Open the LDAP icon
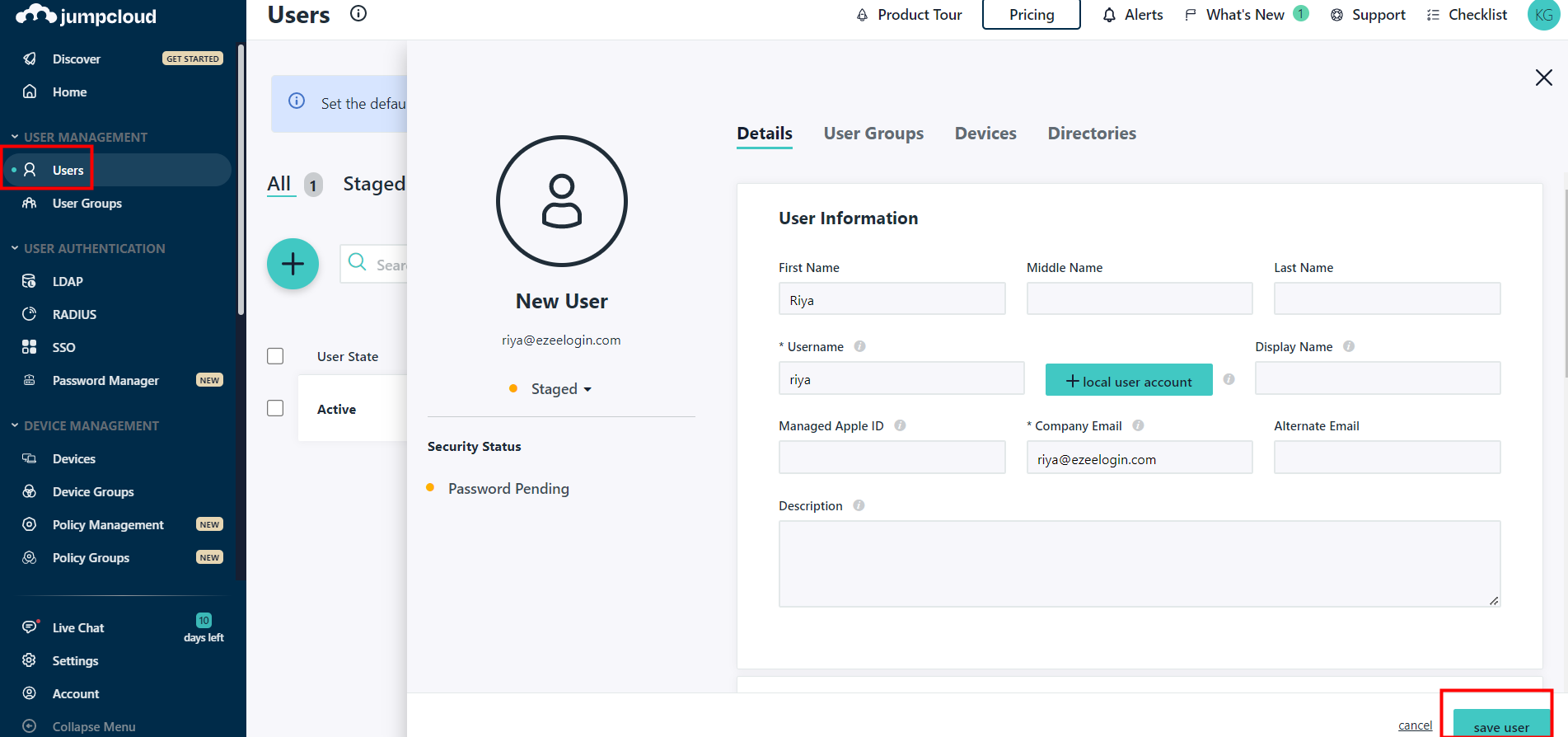The width and height of the screenshot is (1568, 737). pyautogui.click(x=30, y=281)
